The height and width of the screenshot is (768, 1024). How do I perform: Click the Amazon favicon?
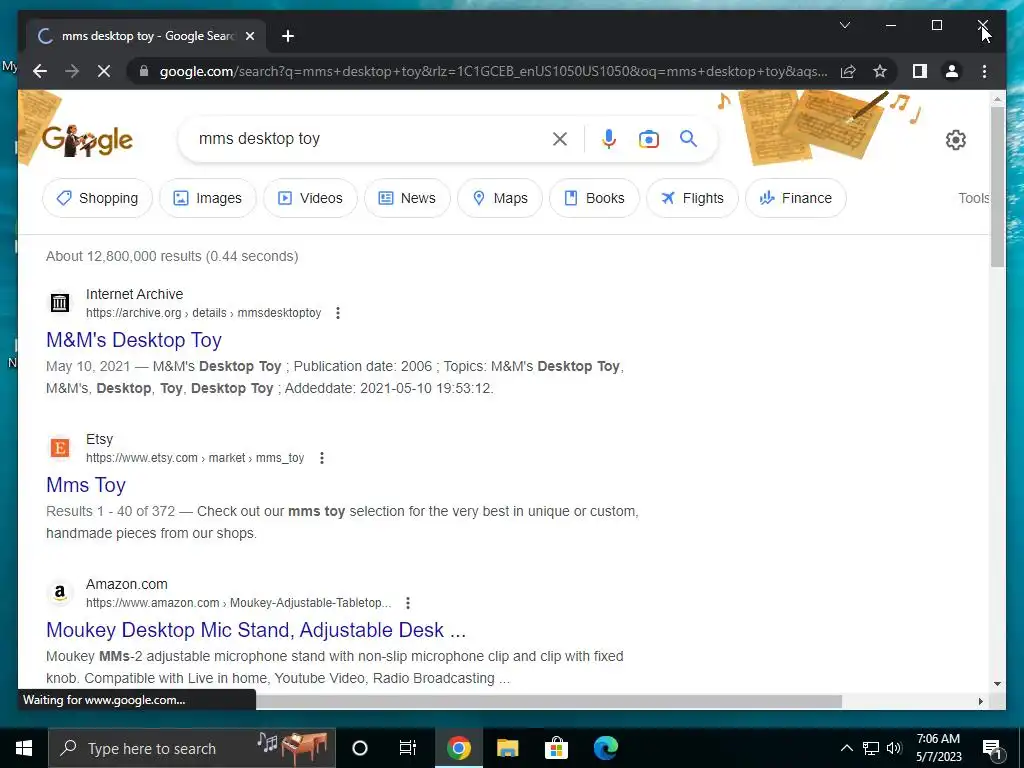click(x=59, y=592)
